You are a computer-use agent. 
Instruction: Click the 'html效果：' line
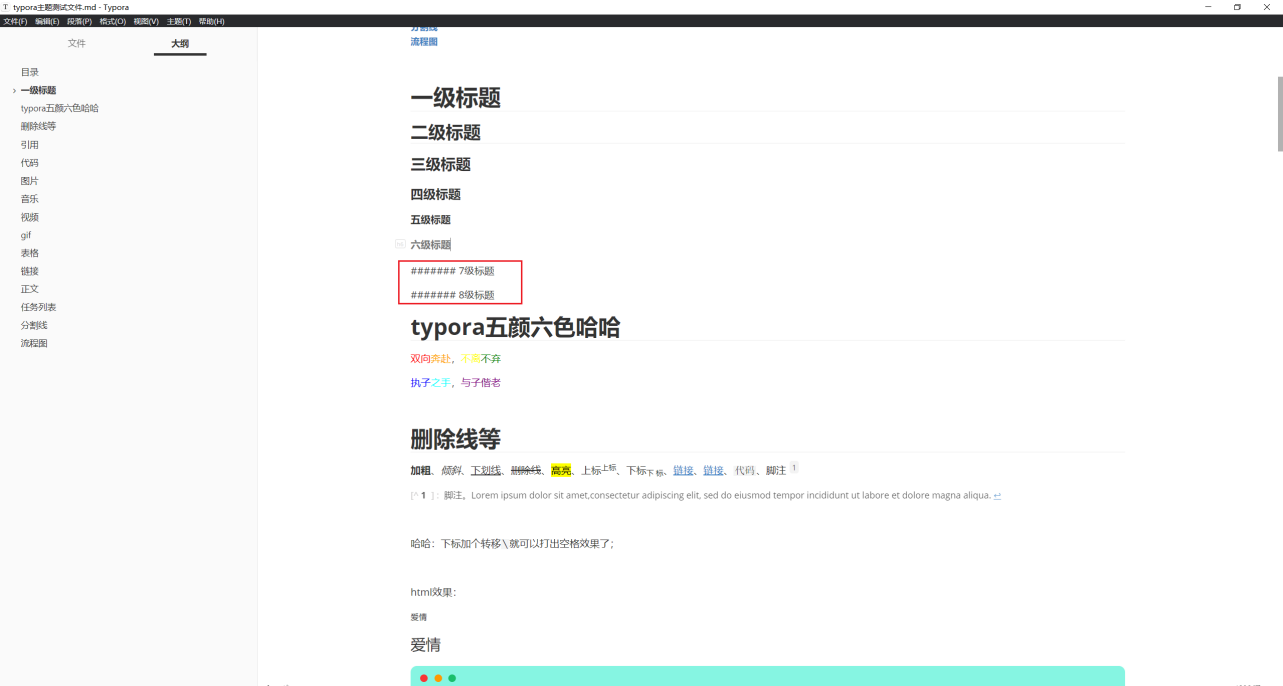pyautogui.click(x=433, y=592)
